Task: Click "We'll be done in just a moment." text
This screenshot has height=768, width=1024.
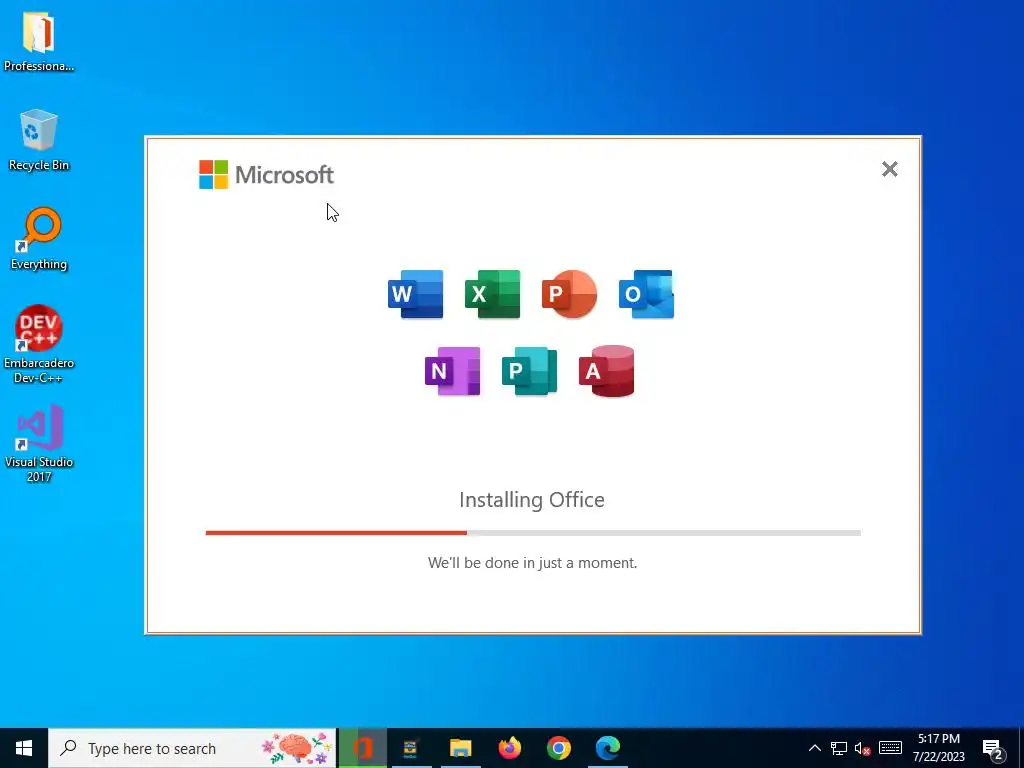Action: point(532,563)
